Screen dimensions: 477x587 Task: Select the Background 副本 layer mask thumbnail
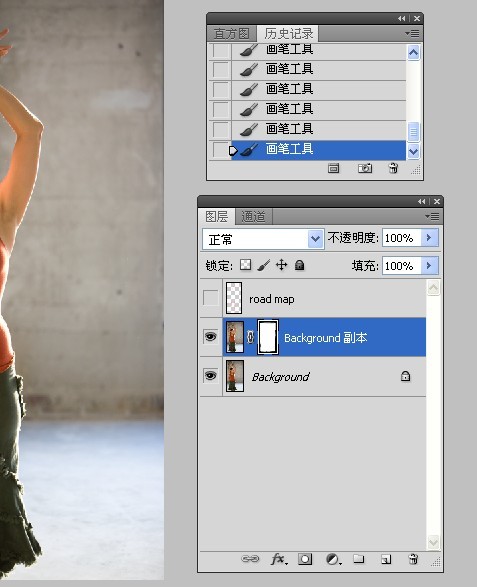click(268, 337)
